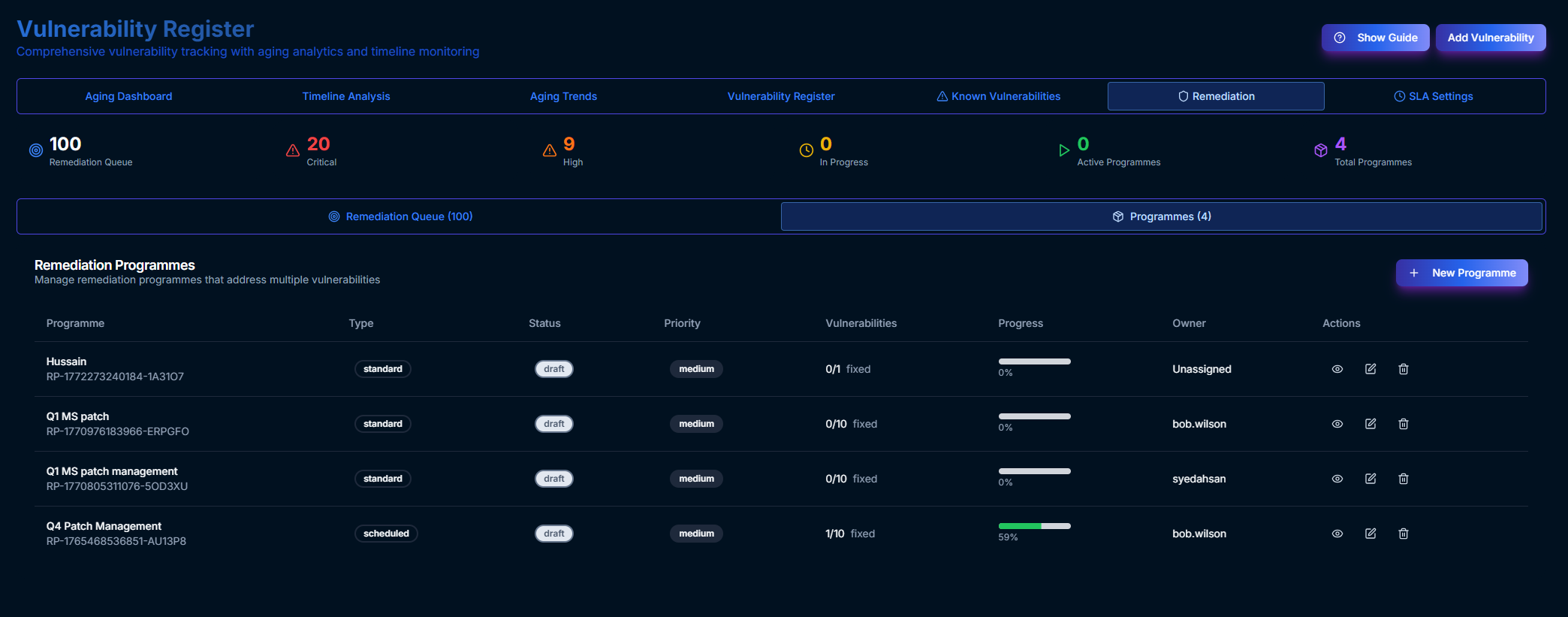Switch to Remediation Queue (100) sub-tab
Image resolution: width=1568 pixels, height=617 pixels.
(x=400, y=216)
